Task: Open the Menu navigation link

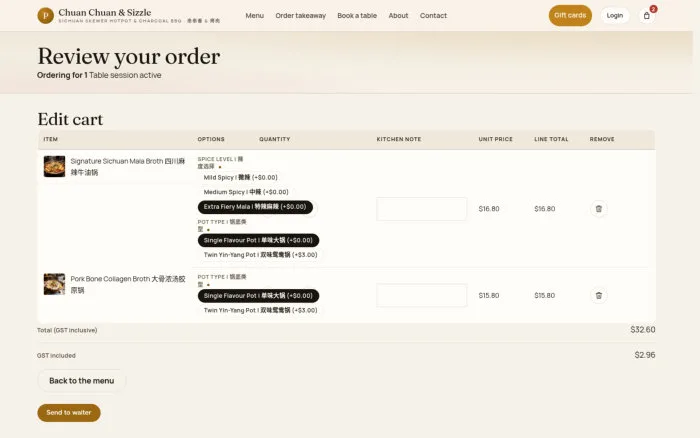Action: click(x=254, y=16)
